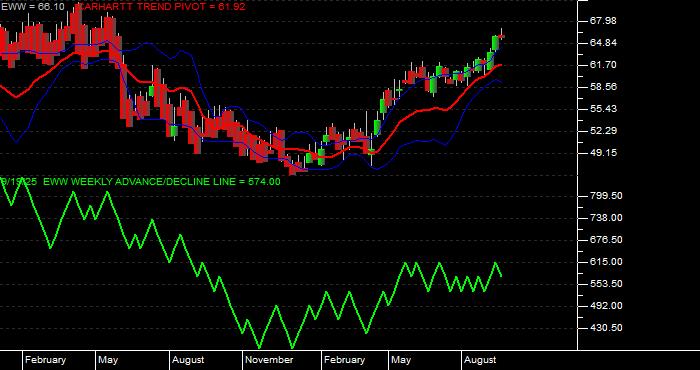Click price axis value 49.15
The image size is (700, 370).
coord(602,153)
